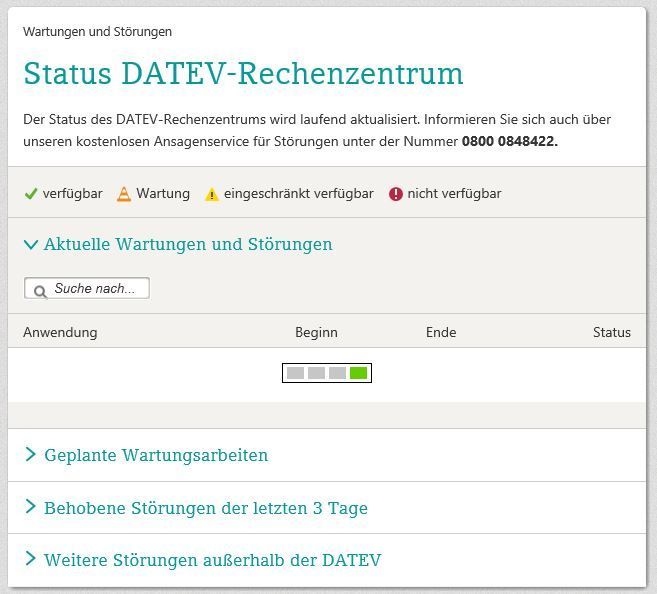This screenshot has height=594, width=657.
Task: Select the 'Ende' column header
Action: pyautogui.click(x=441, y=332)
